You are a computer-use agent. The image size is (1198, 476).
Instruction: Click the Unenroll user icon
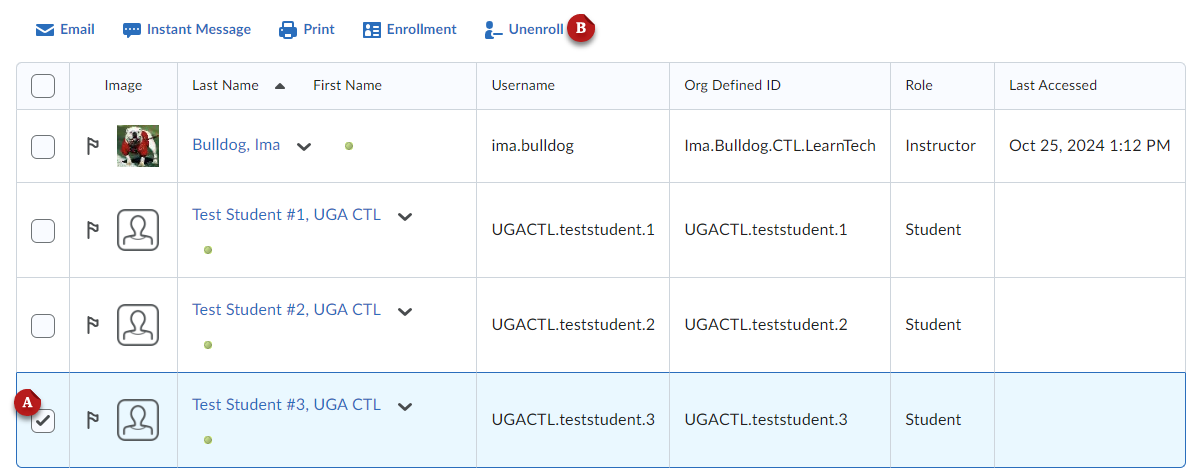[493, 30]
